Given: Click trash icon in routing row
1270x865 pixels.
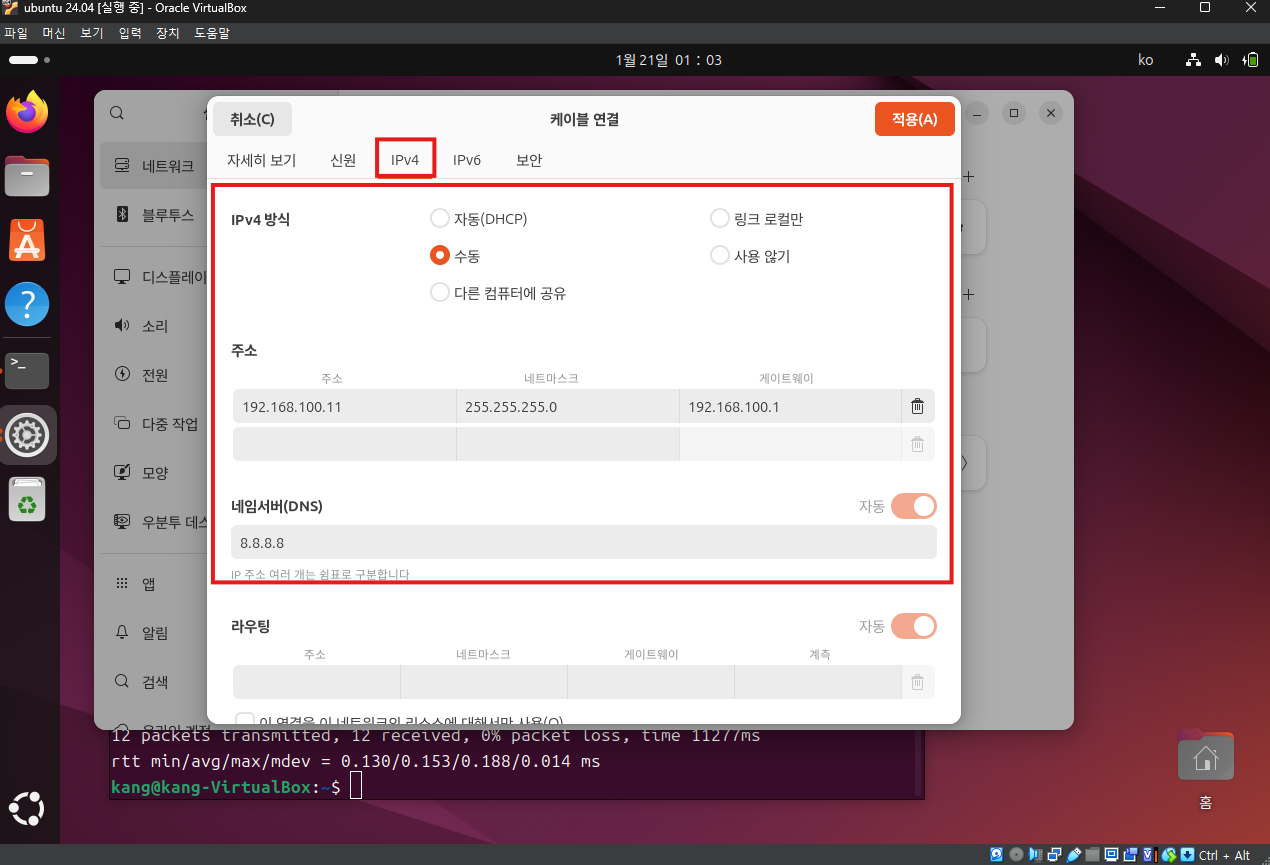Looking at the screenshot, I should (x=917, y=682).
